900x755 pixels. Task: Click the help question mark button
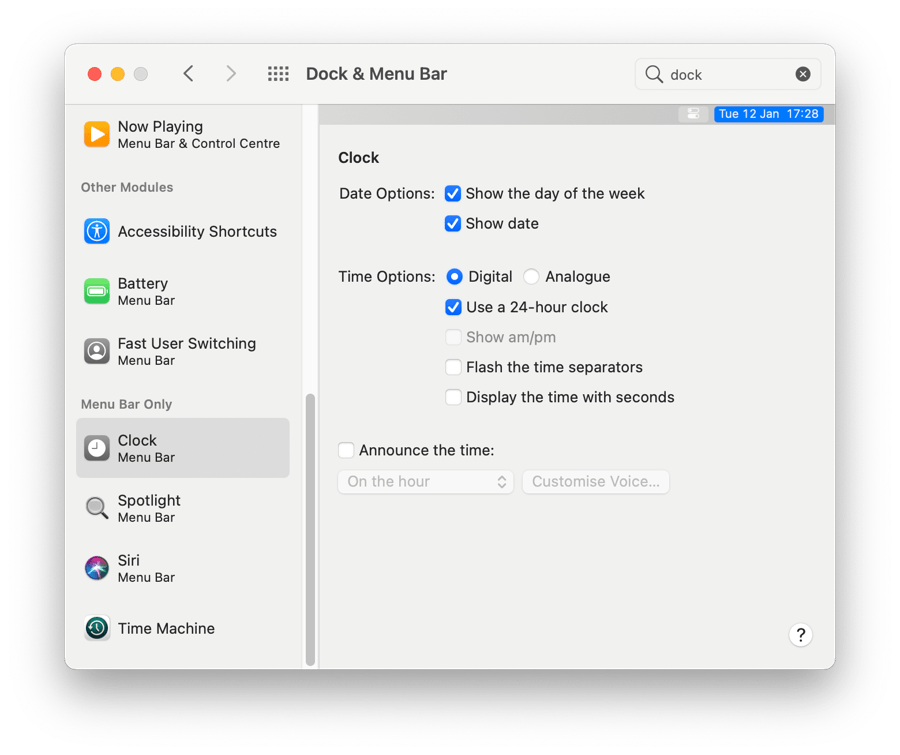[800, 635]
